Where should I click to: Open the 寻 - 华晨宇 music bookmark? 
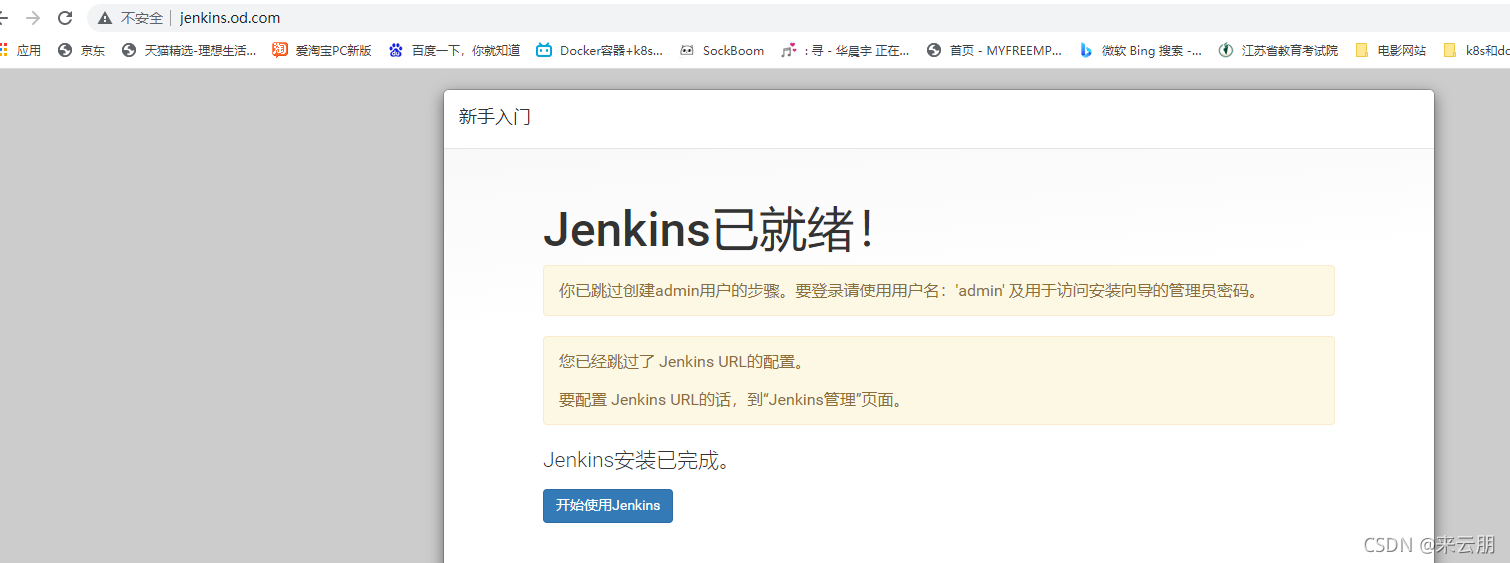[846, 50]
